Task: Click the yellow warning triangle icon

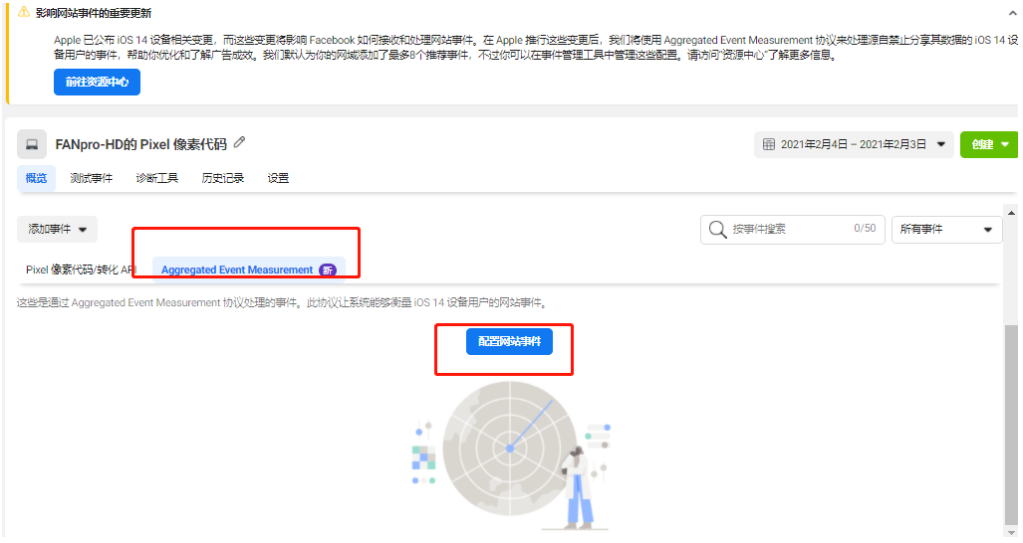Action: coord(23,12)
